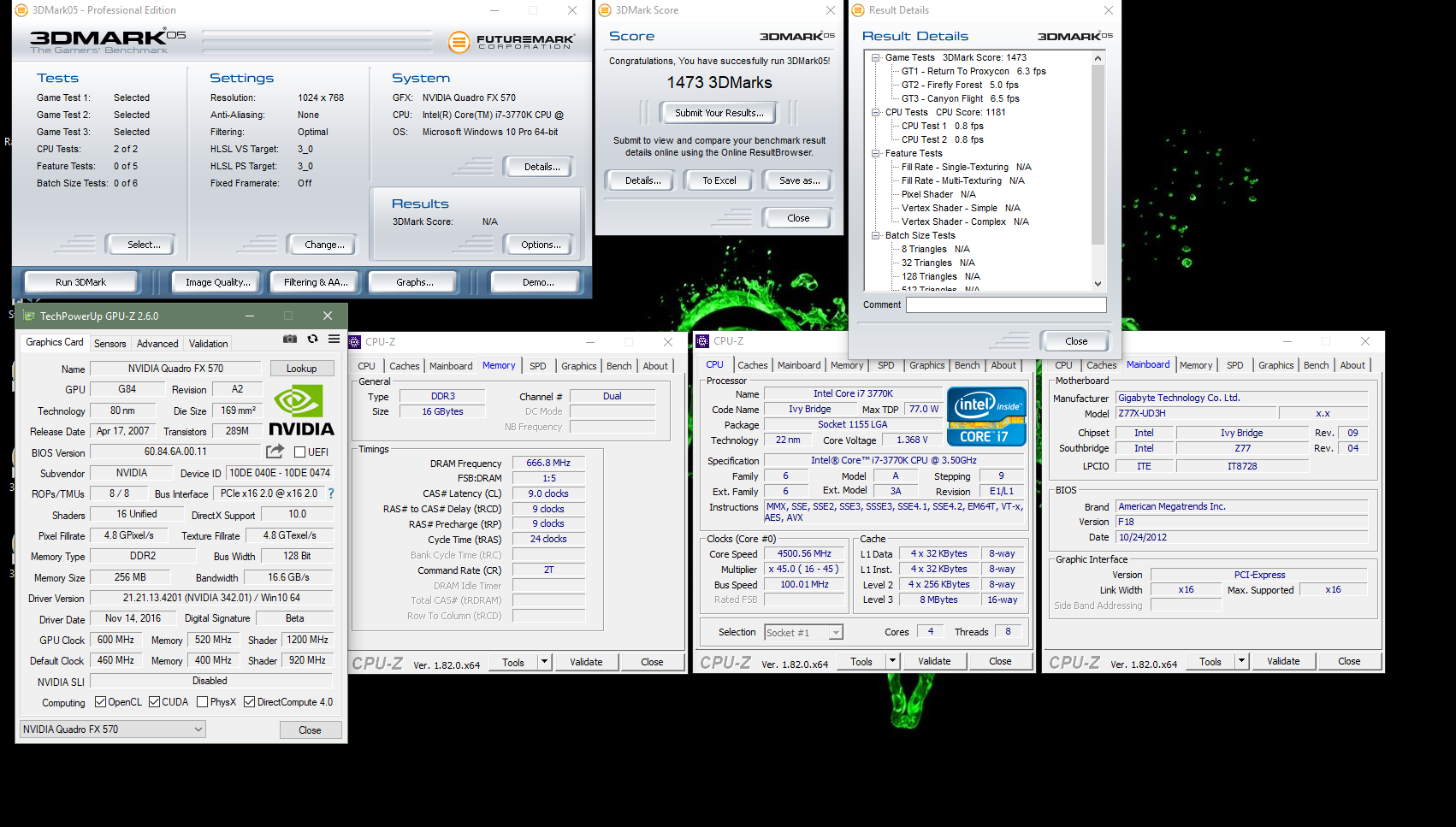Select 'GT2 - Firefly Forest' result row
The height and width of the screenshot is (827, 1456).
coord(960,85)
